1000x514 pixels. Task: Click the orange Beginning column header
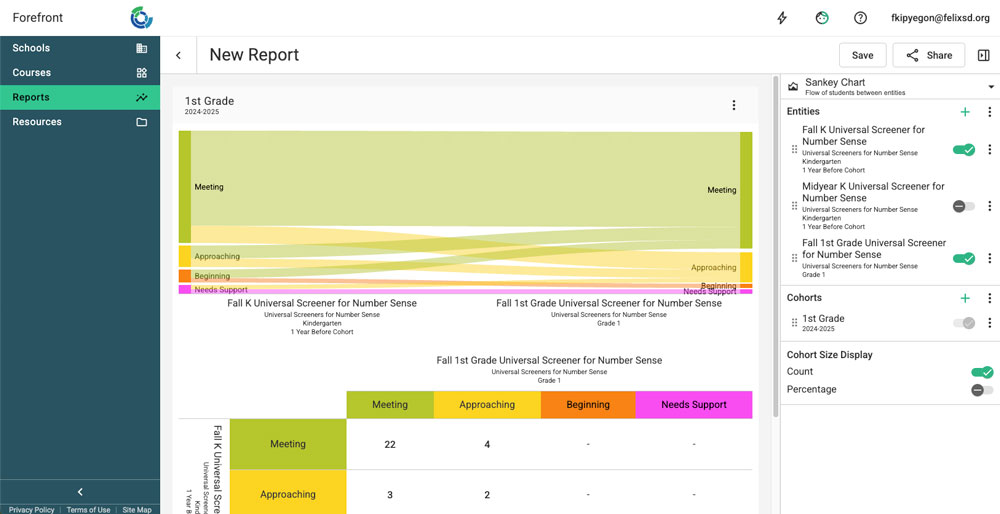point(588,405)
